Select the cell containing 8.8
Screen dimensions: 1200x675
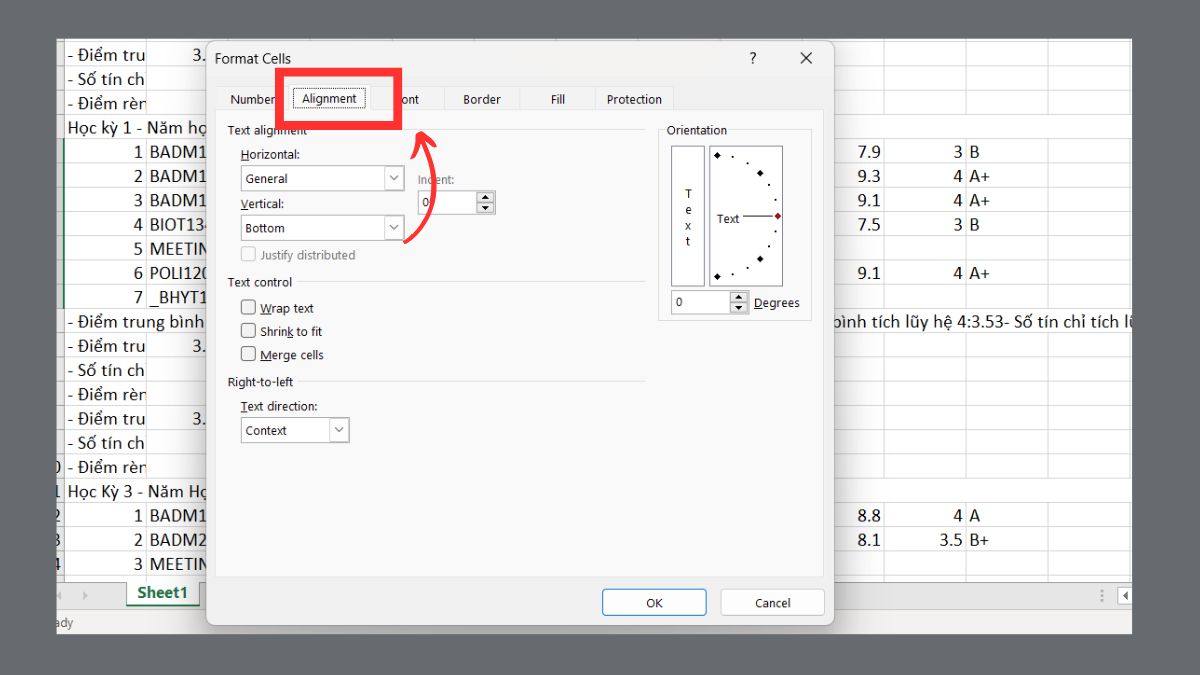click(859, 515)
